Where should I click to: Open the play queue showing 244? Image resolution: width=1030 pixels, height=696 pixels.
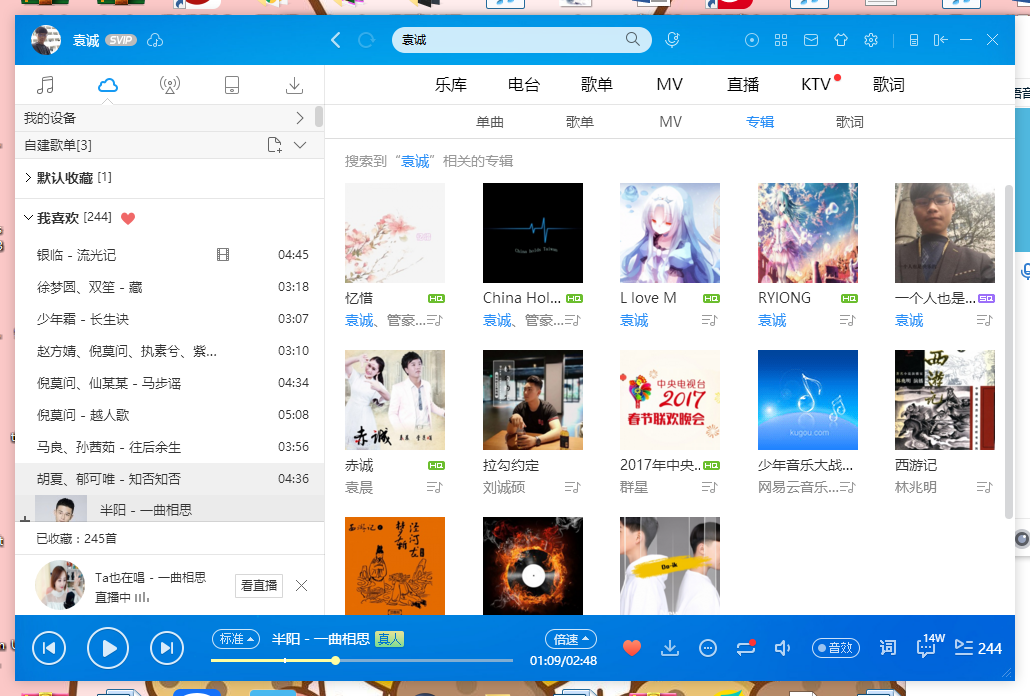click(978, 648)
